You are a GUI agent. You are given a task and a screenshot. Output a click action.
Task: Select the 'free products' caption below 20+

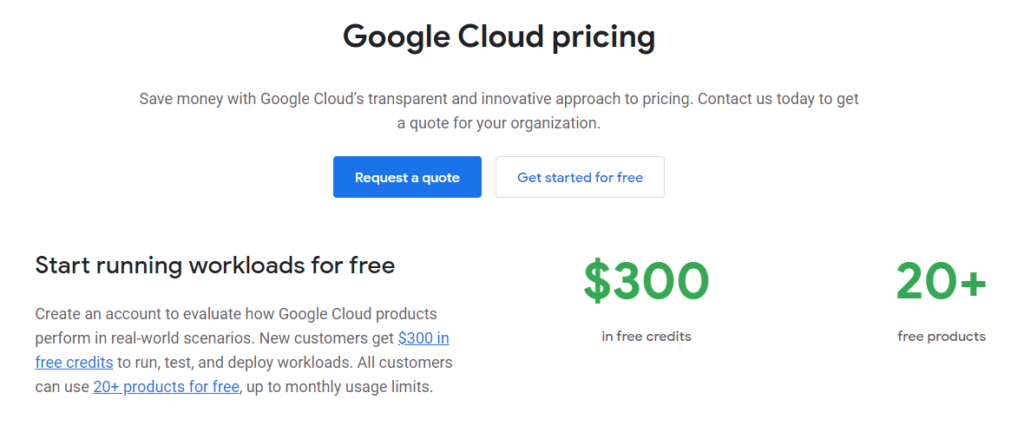[941, 337]
